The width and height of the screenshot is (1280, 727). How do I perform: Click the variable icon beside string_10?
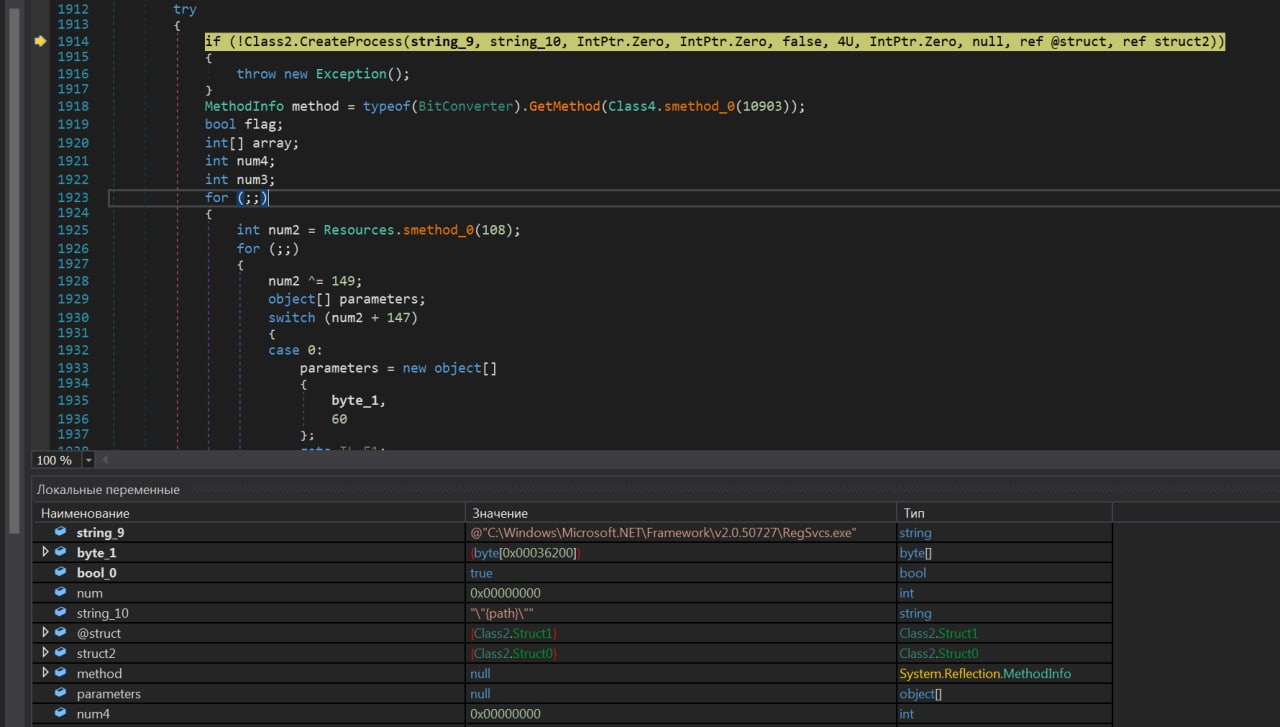[60, 613]
